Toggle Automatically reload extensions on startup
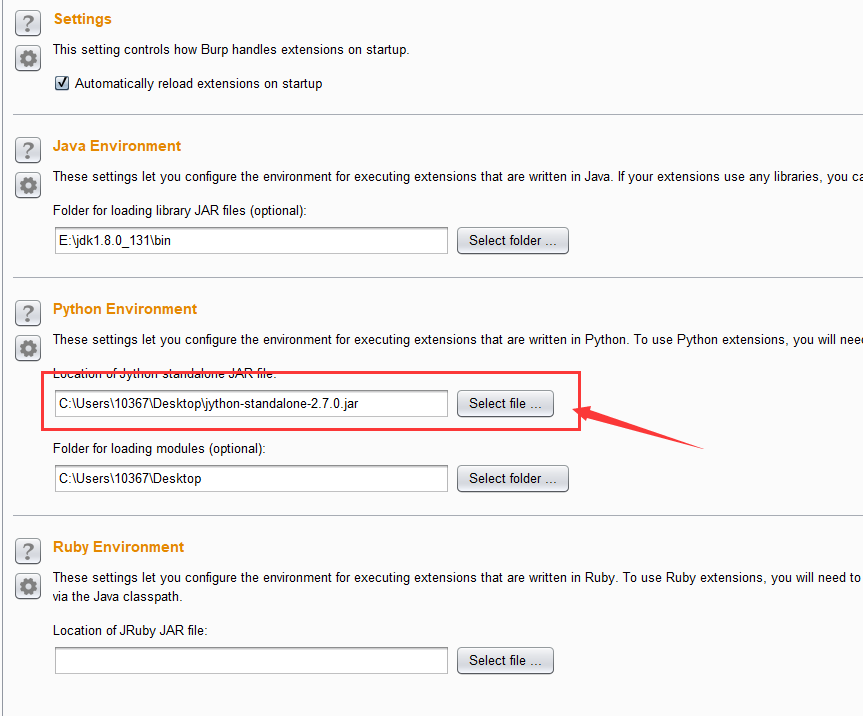This screenshot has width=863, height=716. point(62,84)
